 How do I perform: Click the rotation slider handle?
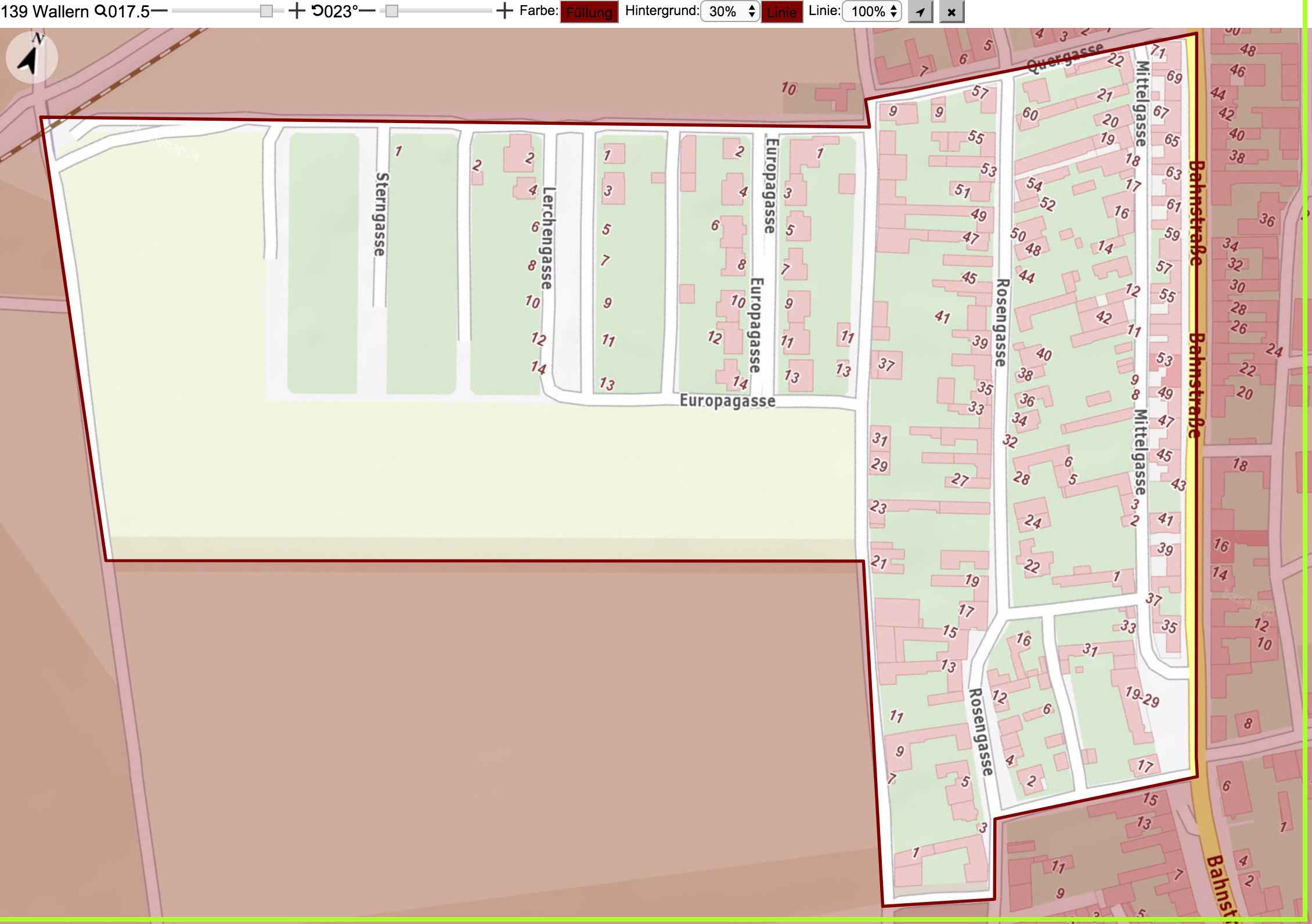[392, 11]
